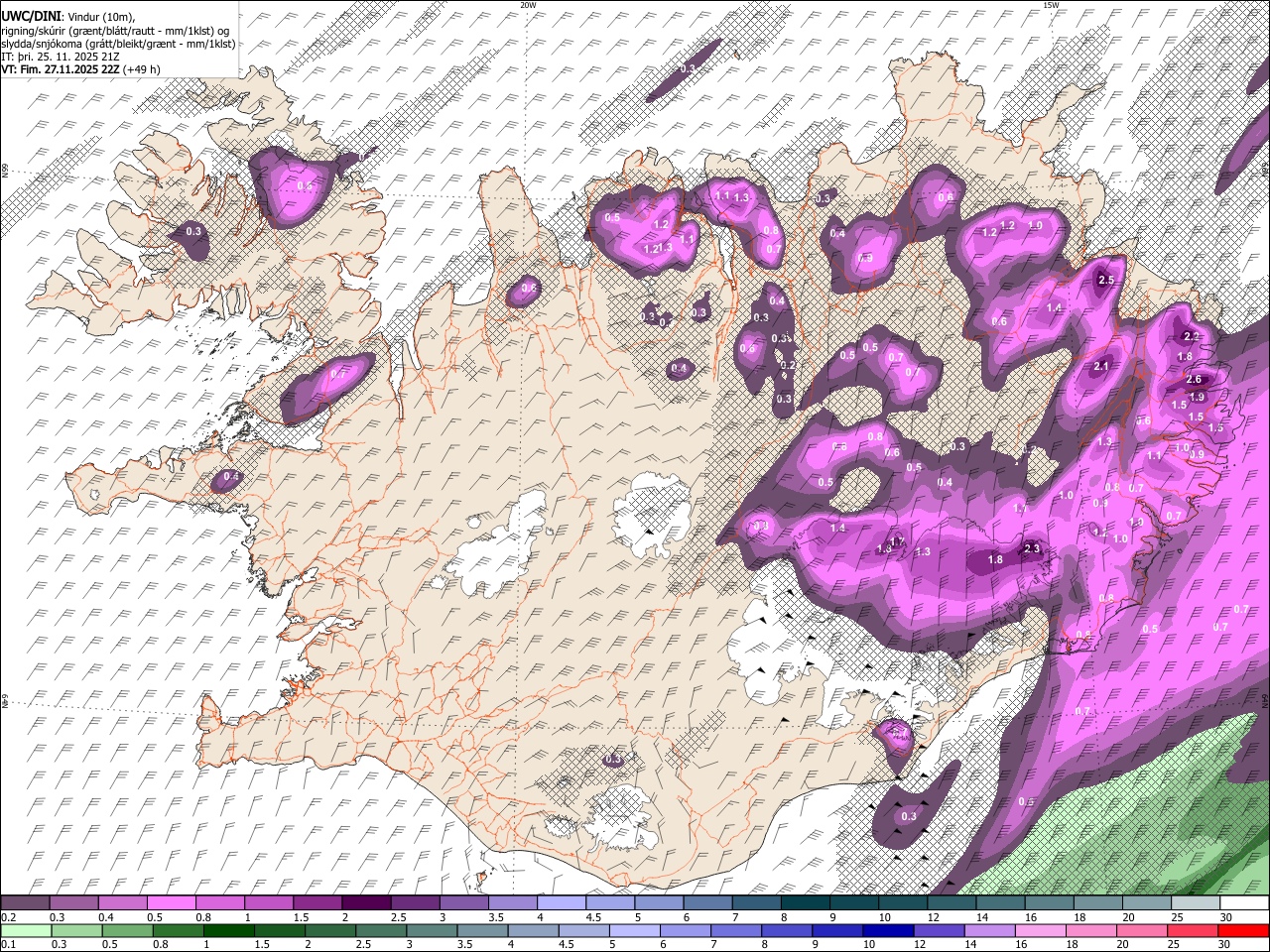Click the "rigning/skúrir" legend description line
This screenshot has height=952, width=1270.
coord(113,30)
